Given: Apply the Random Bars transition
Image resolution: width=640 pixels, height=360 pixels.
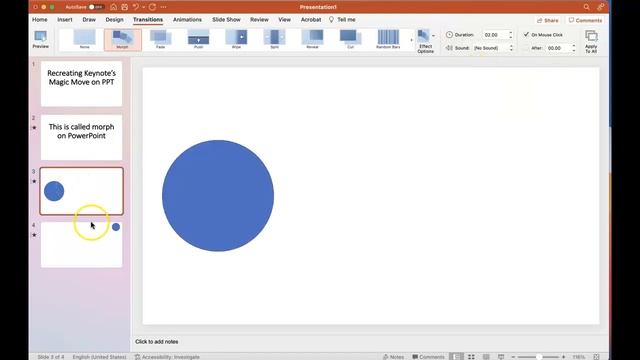Looking at the screenshot, I should pos(388,40).
